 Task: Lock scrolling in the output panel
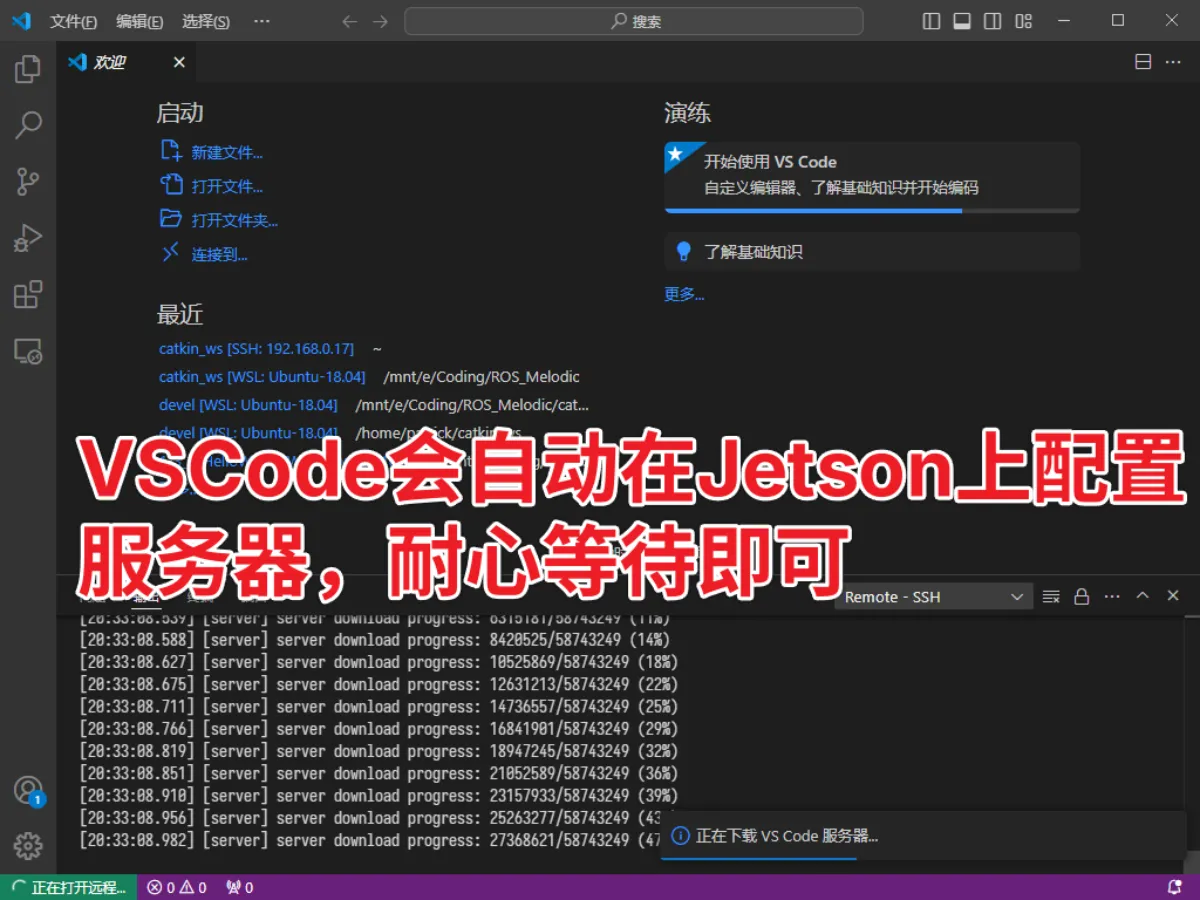tap(1081, 596)
